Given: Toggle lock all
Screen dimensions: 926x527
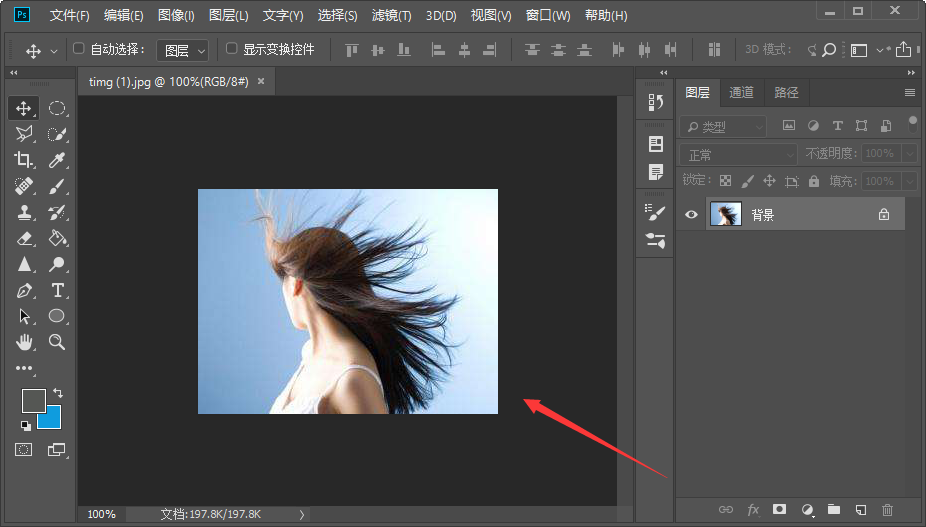Looking at the screenshot, I should [814, 181].
